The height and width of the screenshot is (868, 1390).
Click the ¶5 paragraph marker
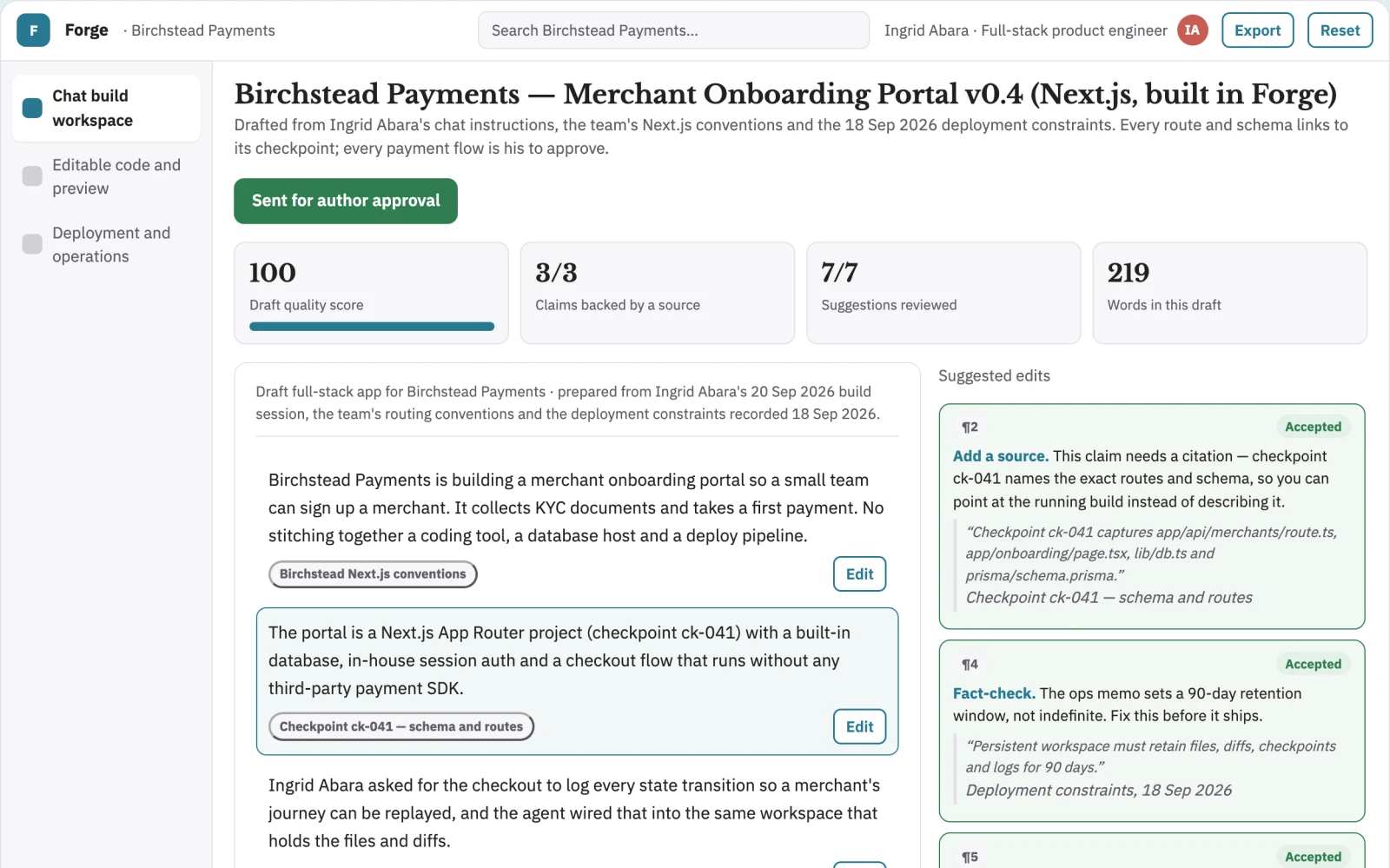point(970,857)
